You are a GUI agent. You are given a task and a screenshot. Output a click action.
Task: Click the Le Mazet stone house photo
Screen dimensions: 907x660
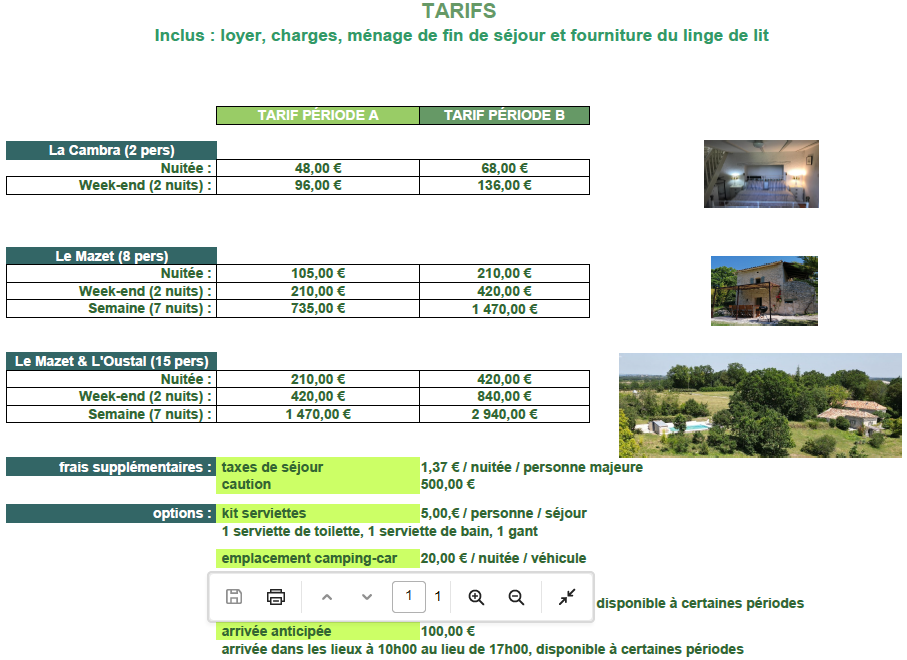(764, 290)
